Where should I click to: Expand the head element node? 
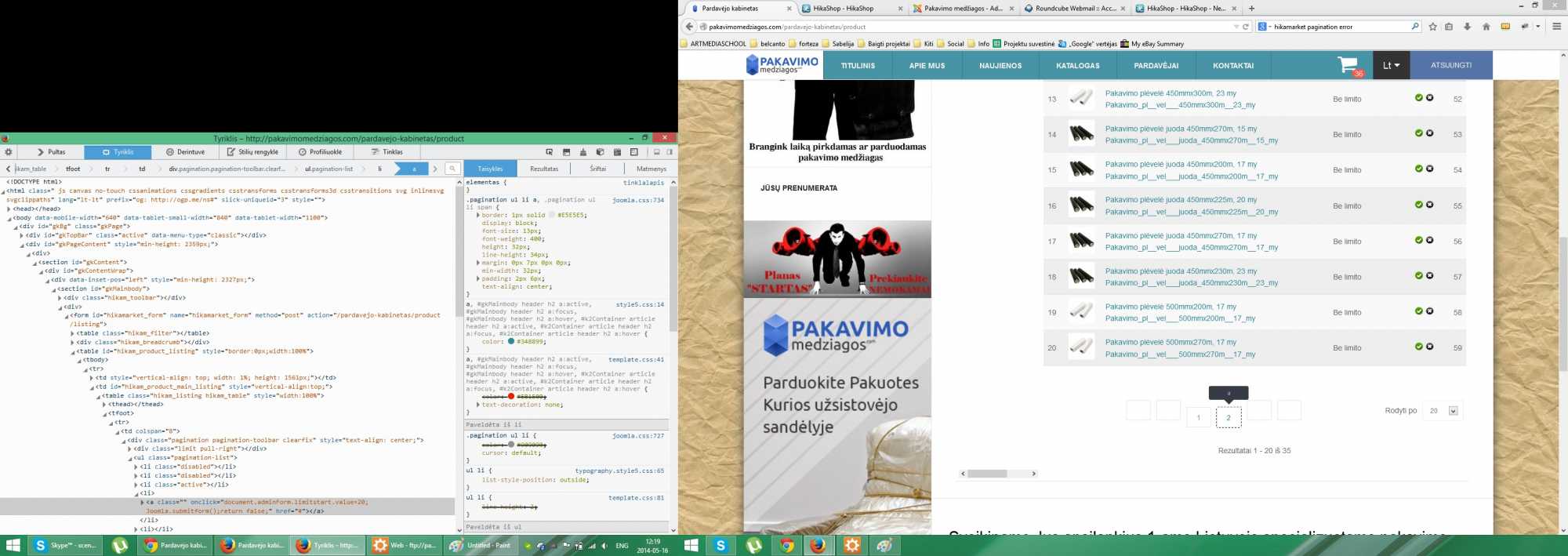pyautogui.click(x=9, y=209)
